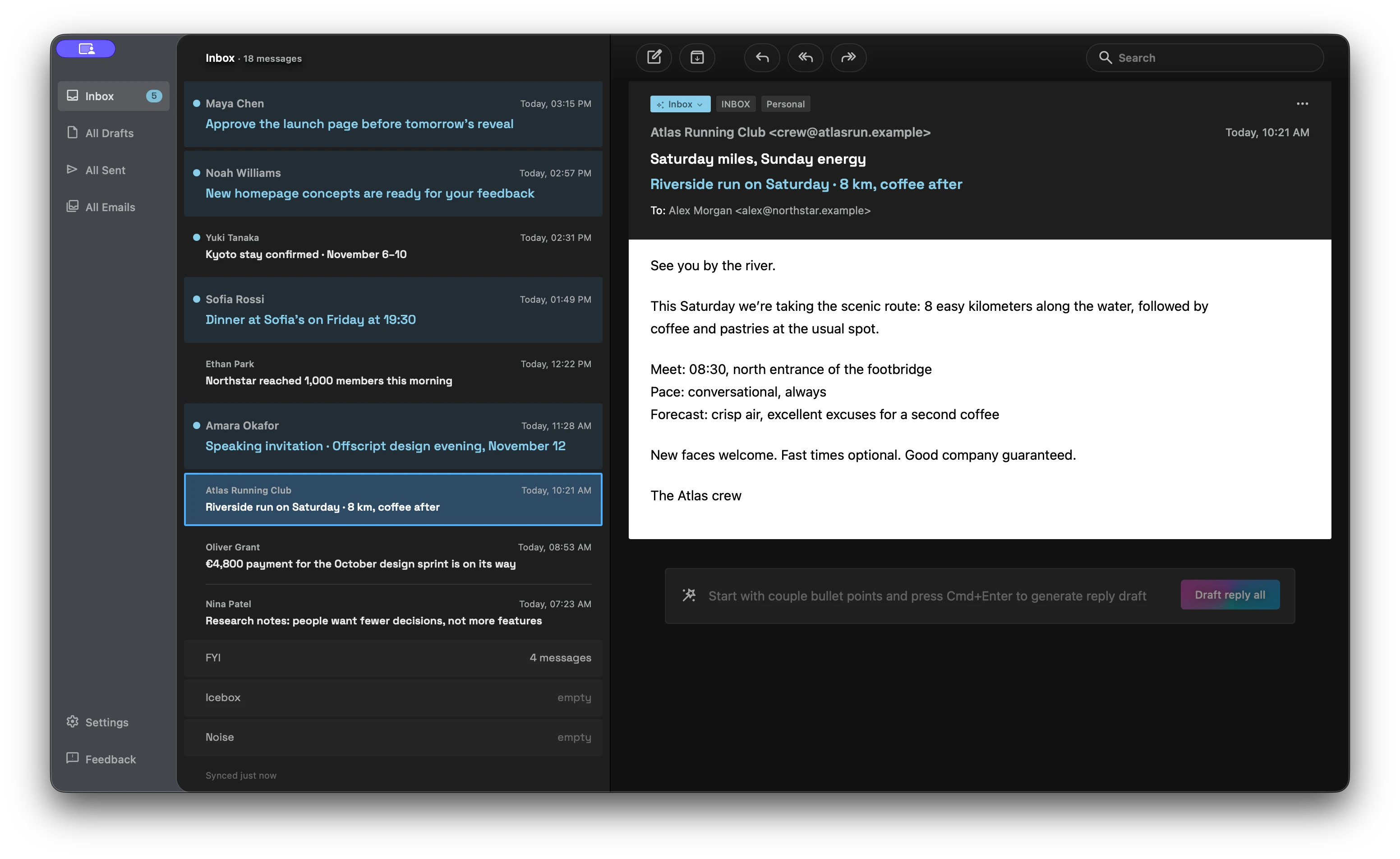Click the purple account switcher badge
Viewport: 1400px width, 859px height.
pos(86,49)
